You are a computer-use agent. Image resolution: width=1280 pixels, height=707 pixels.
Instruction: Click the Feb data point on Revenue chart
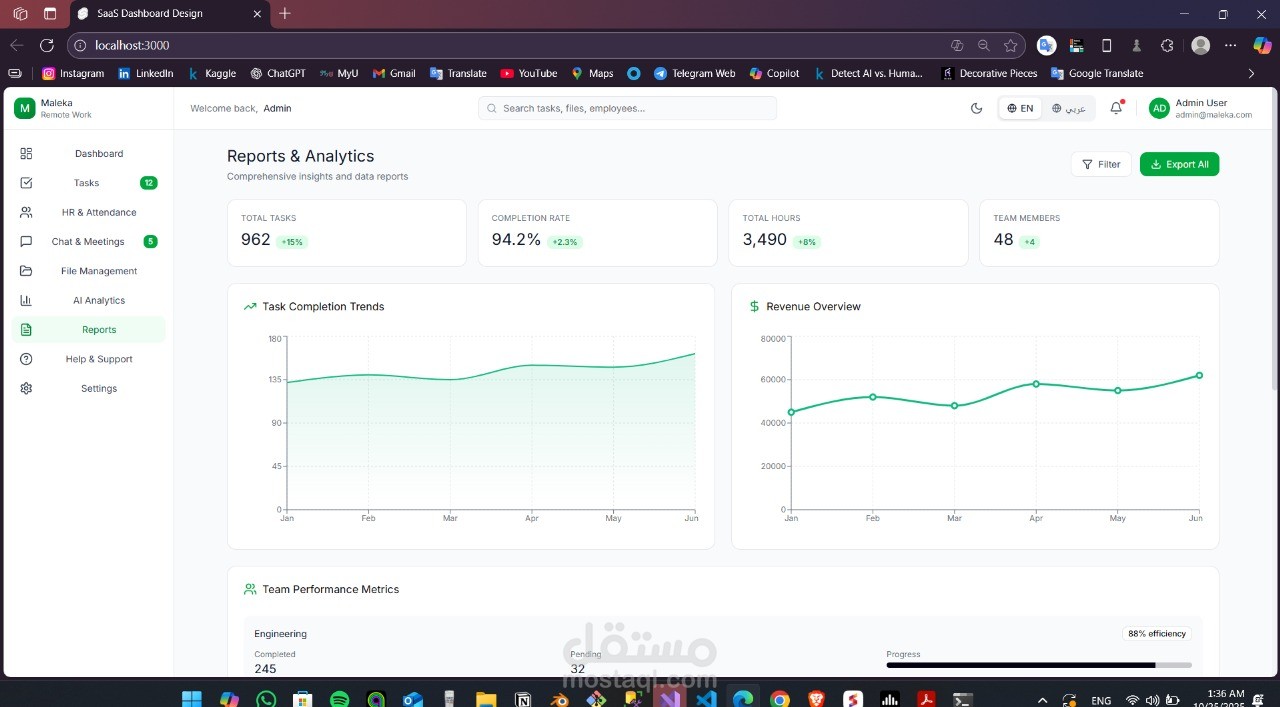pos(873,397)
